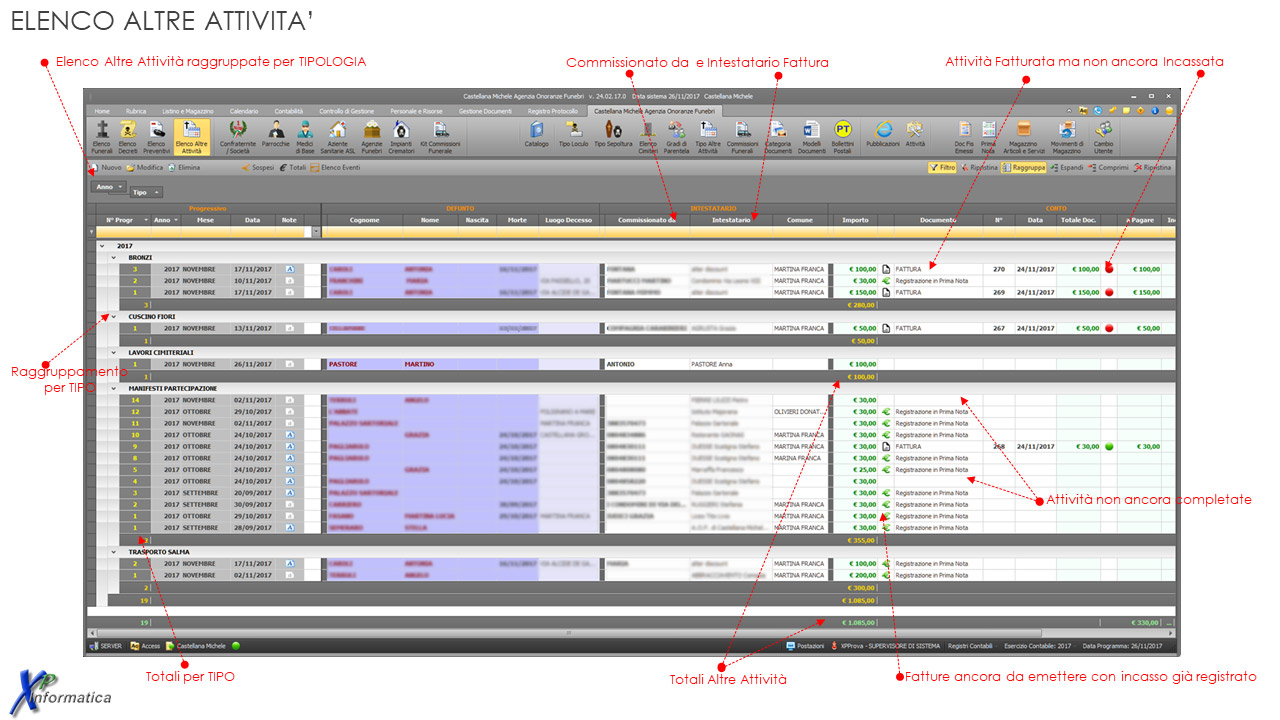Click the Cognome column header
The height and width of the screenshot is (720, 1280).
364,220
